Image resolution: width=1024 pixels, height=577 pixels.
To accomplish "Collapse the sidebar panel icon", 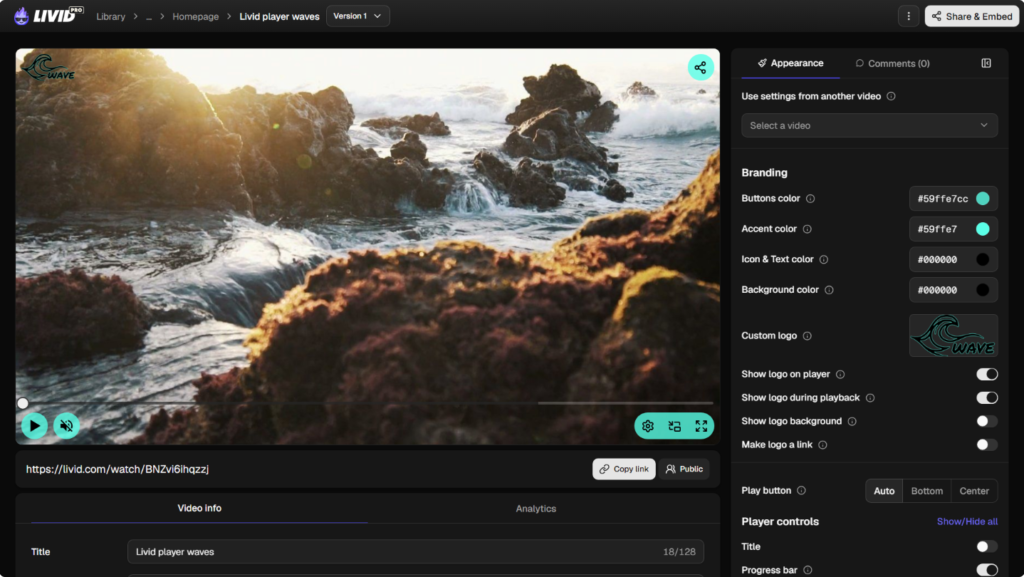I will click(x=986, y=63).
